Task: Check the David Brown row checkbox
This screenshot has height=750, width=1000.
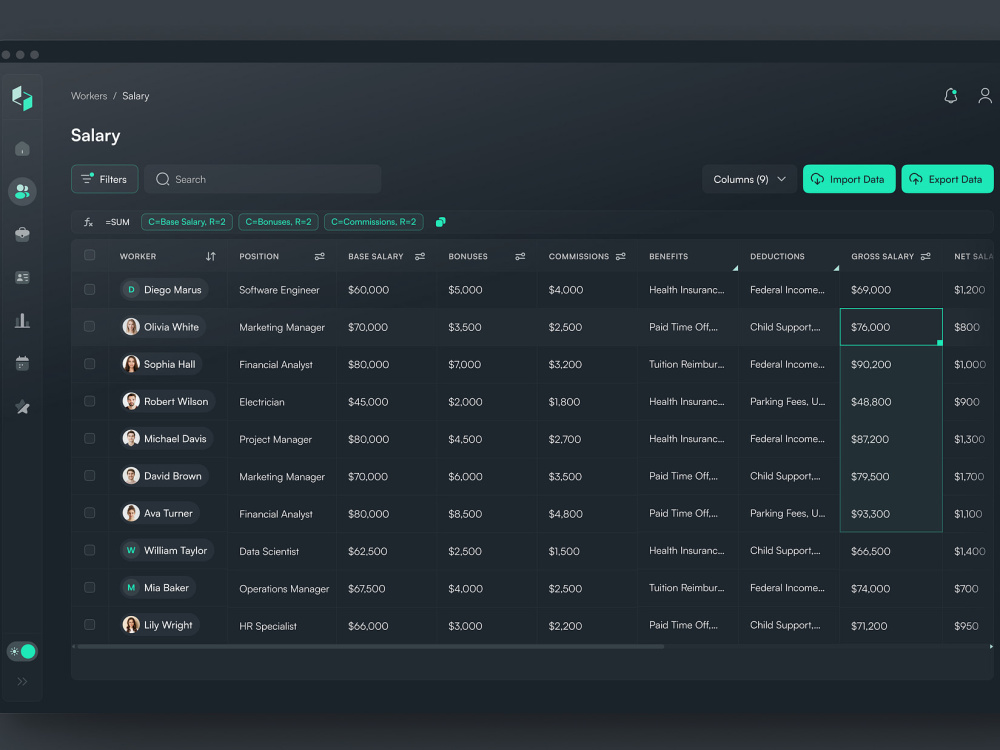Action: (89, 476)
